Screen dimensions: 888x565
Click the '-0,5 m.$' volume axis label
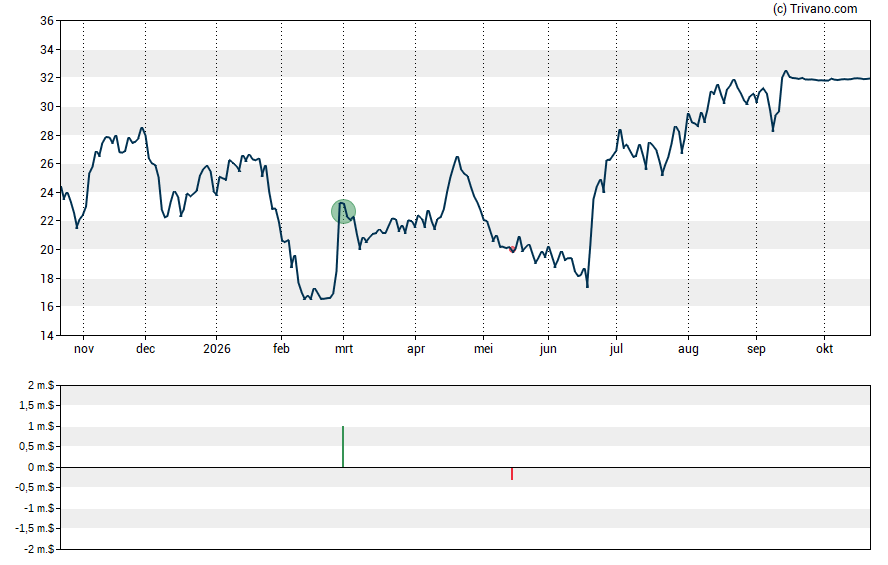tap(36, 487)
